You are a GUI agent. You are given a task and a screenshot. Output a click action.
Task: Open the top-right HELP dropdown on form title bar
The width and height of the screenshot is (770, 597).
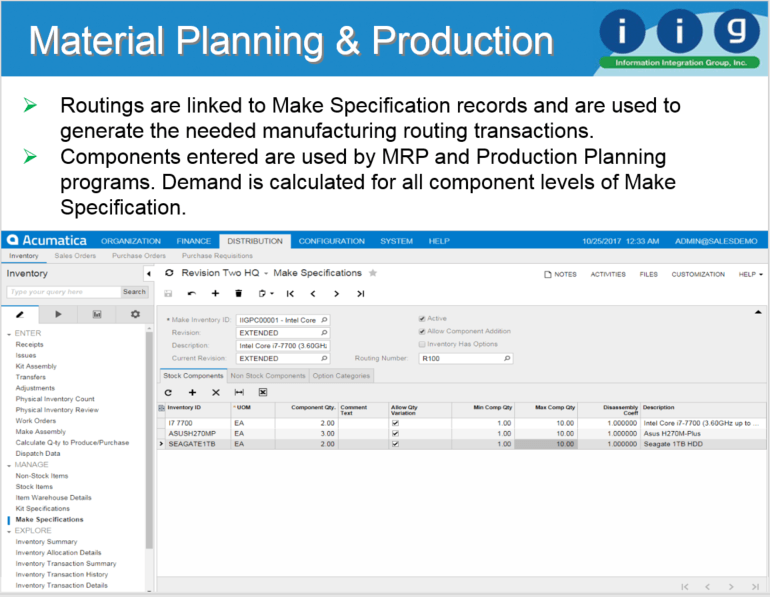click(750, 274)
